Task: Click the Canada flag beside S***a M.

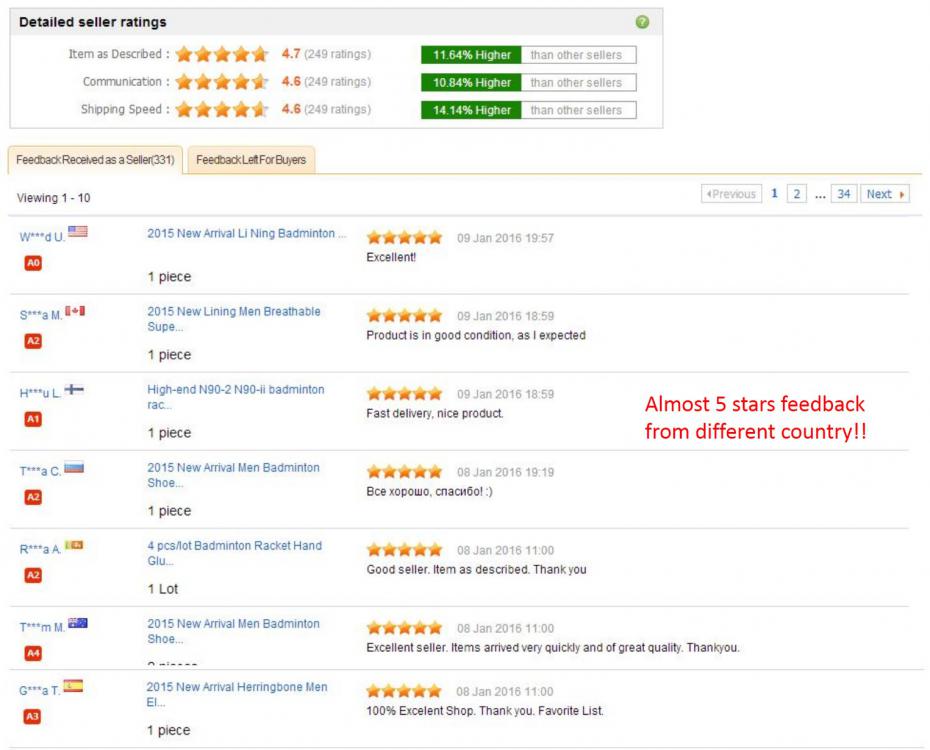Action: tap(75, 311)
